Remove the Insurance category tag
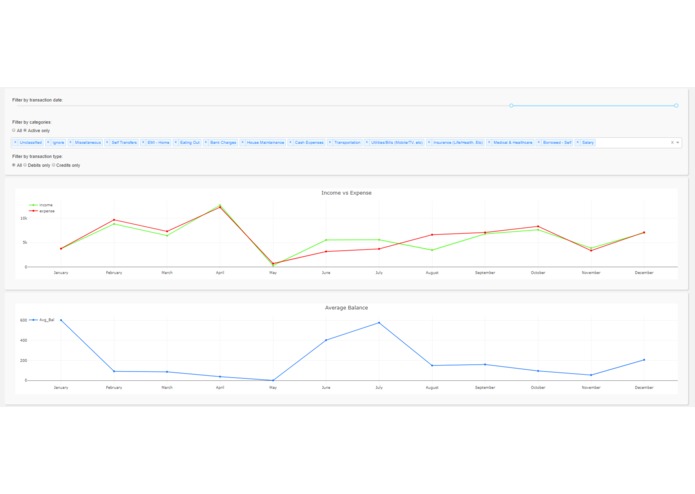Screen dimensions: 695x494 pyautogui.click(x=429, y=143)
